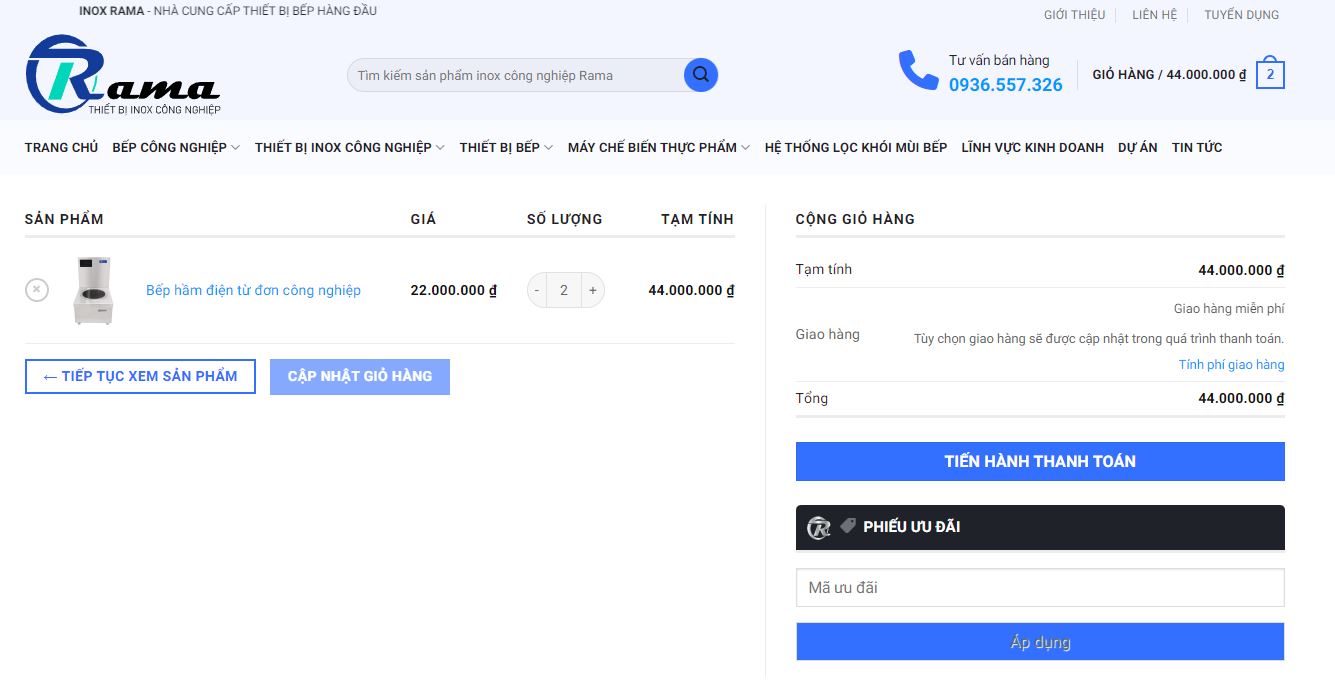Decrease quantity with the minus button
This screenshot has height=695, width=1335.
coord(537,290)
